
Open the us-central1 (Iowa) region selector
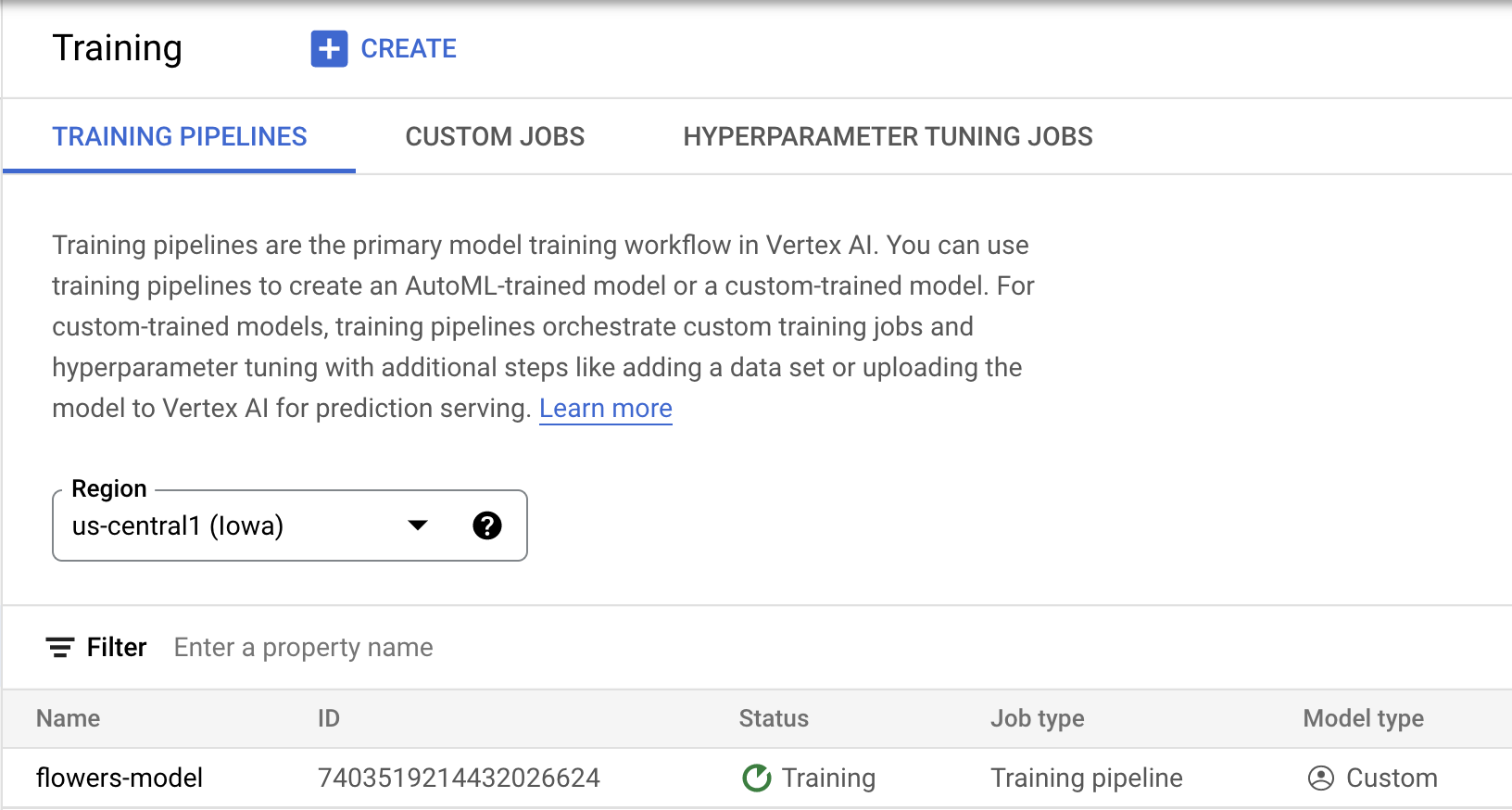coord(232,525)
